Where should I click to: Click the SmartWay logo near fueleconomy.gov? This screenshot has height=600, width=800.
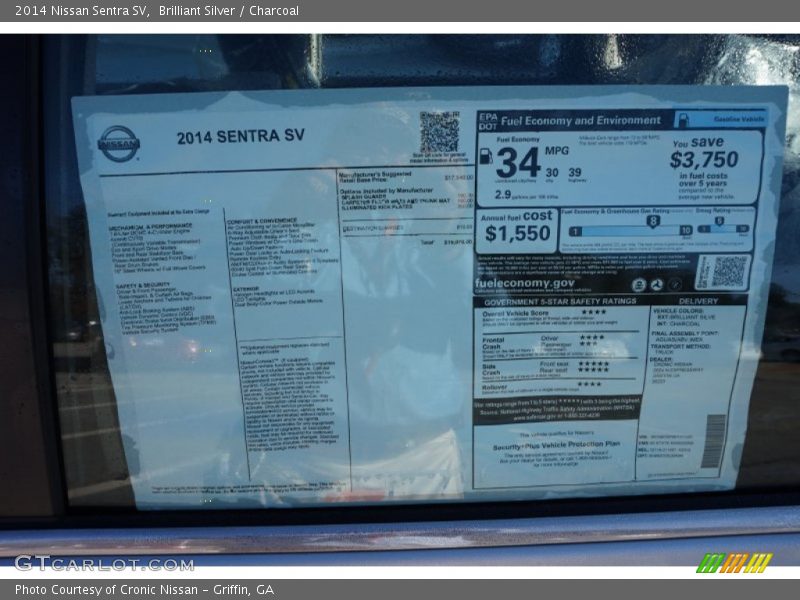(657, 285)
